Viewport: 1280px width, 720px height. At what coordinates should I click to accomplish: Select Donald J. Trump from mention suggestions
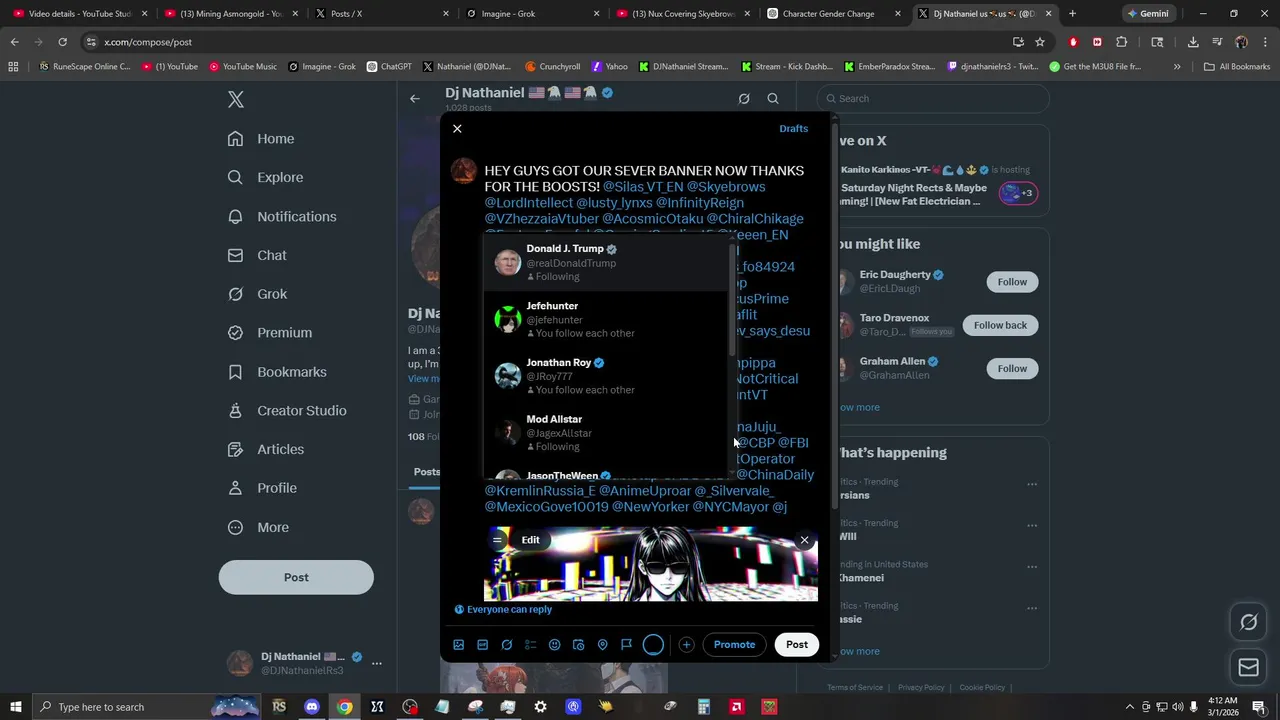tap(607, 262)
